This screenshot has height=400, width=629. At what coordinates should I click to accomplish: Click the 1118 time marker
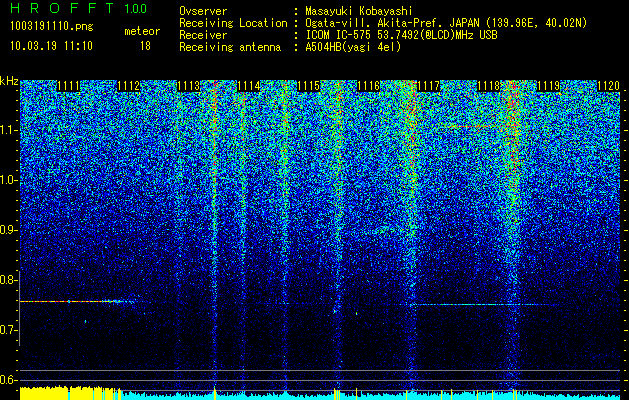click(489, 86)
